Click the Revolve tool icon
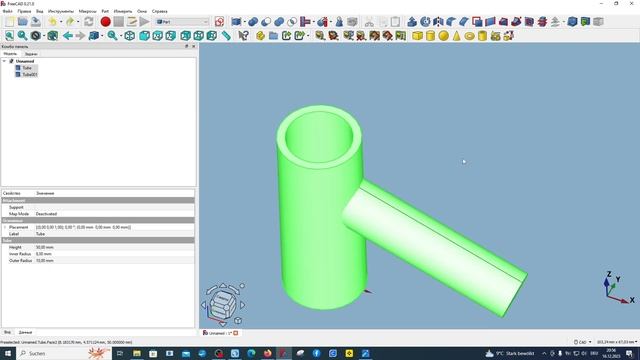Viewport: 640px width, 360px height. 425,22
